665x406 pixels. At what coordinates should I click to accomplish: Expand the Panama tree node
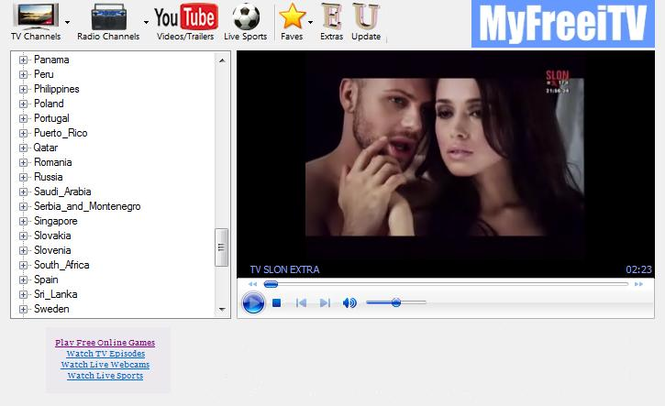(23, 60)
